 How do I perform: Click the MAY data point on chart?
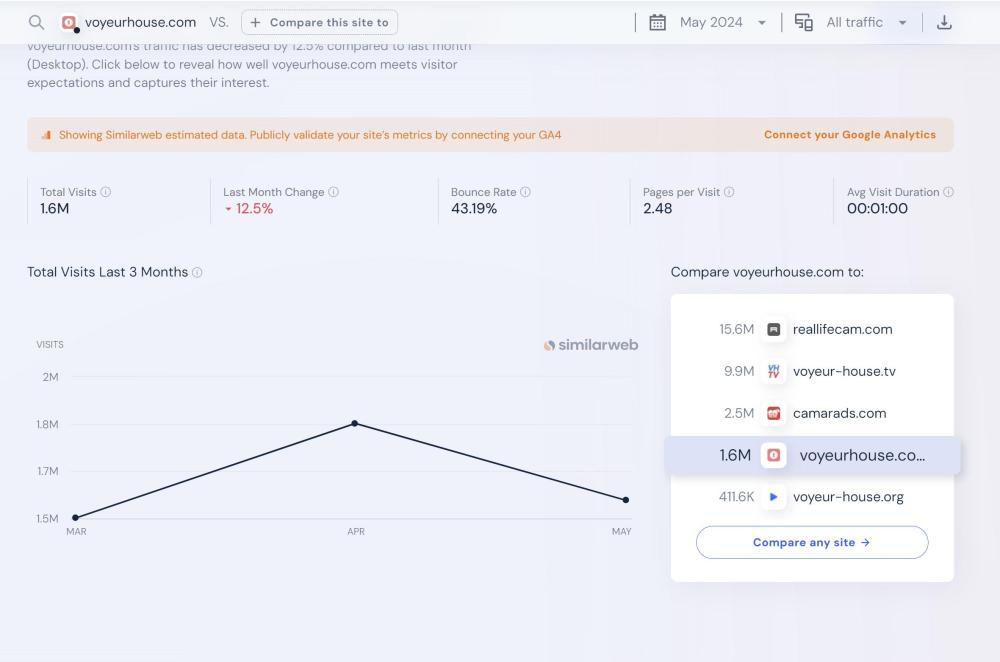[626, 500]
